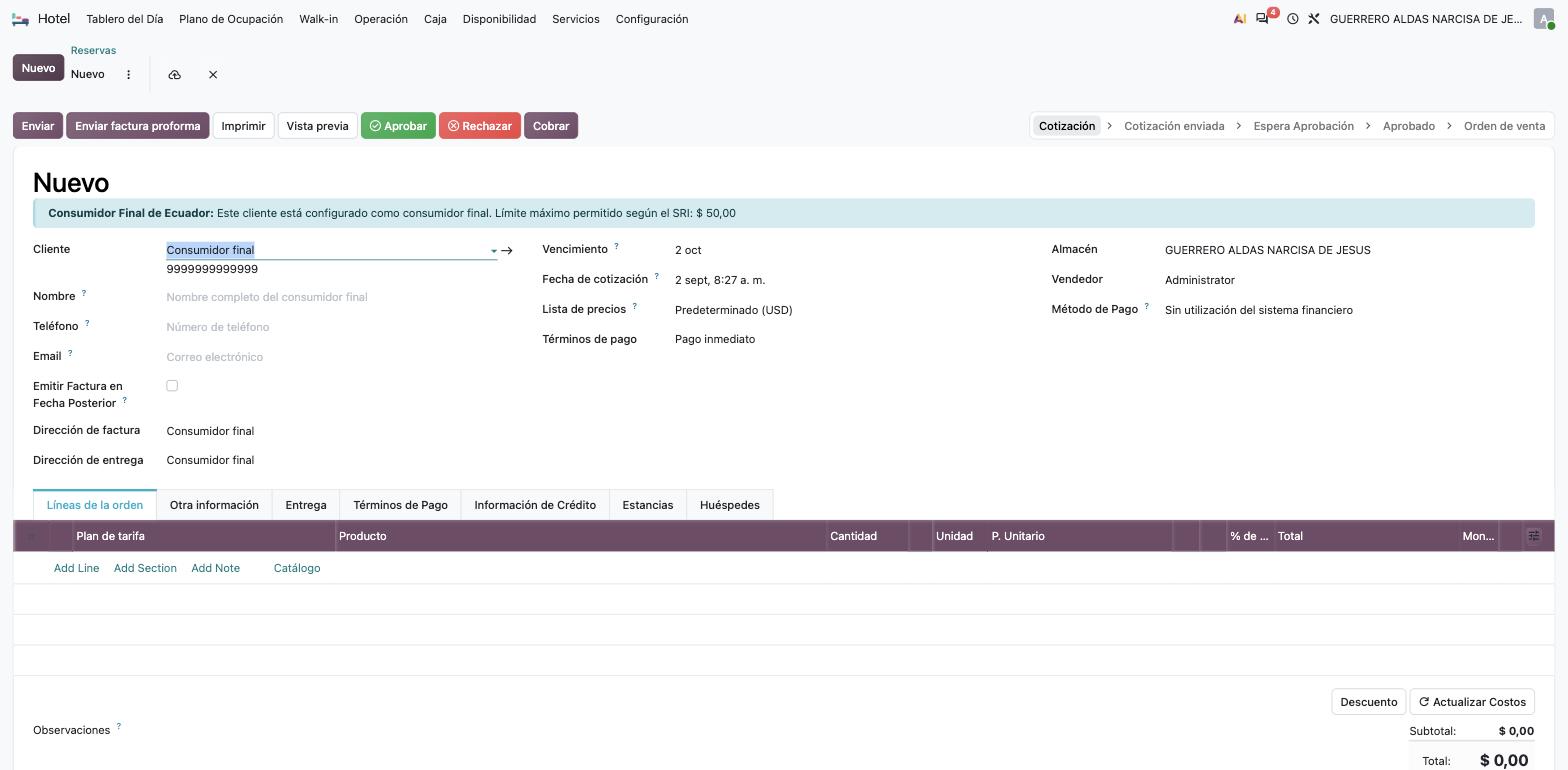The image size is (1568, 770).
Task: Show help tooltip for Método de Pago
Action: pyautogui.click(x=1146, y=306)
